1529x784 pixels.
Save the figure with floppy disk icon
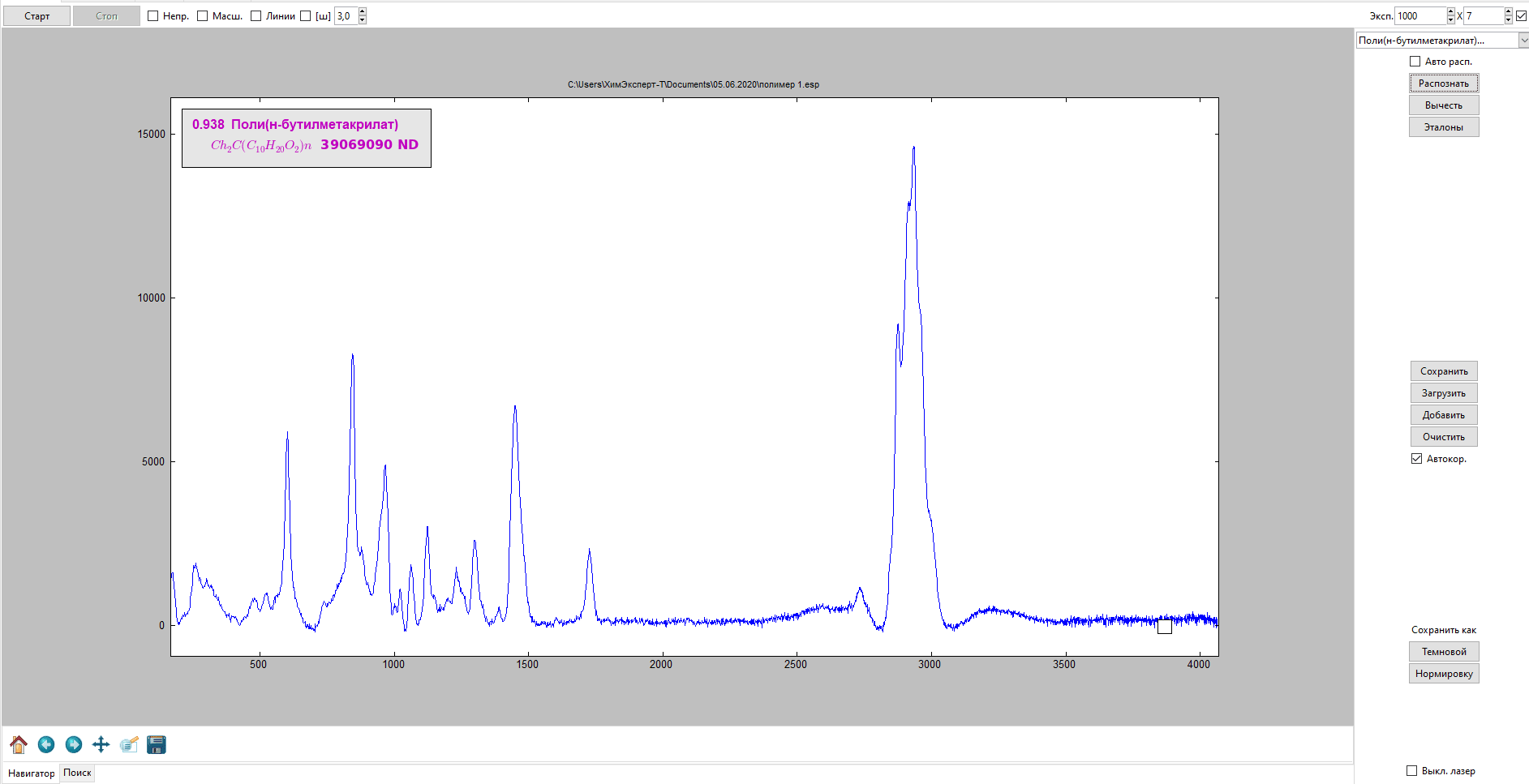tap(157, 744)
